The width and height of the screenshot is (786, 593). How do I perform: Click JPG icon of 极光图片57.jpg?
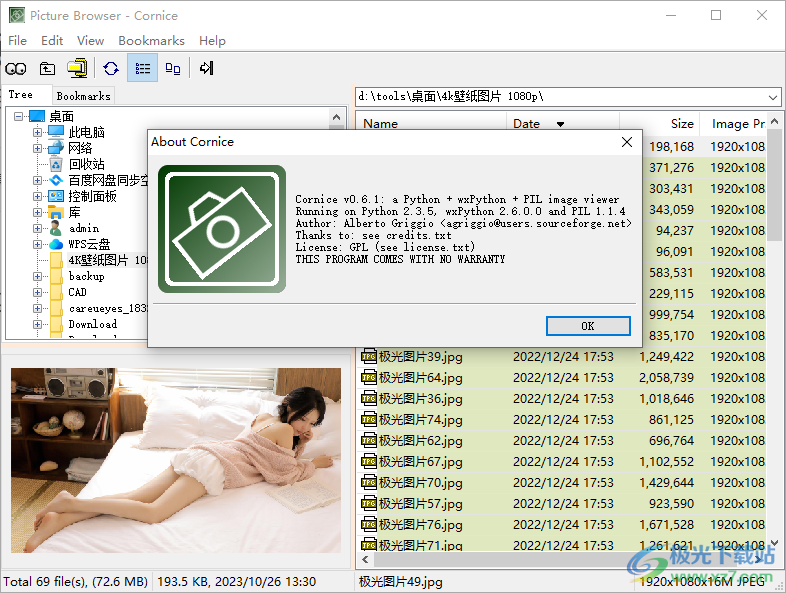[369, 504]
